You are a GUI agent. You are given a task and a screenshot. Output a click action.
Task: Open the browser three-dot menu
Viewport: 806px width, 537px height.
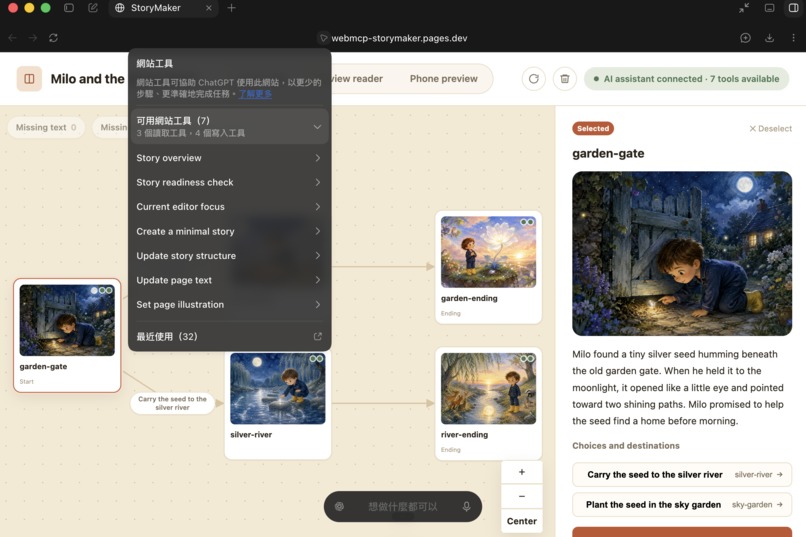tap(794, 38)
